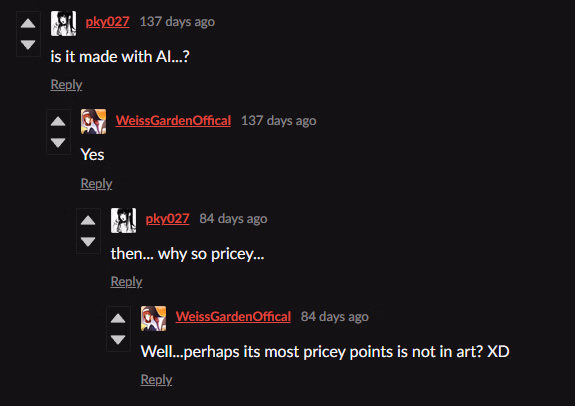Open WeissGardenOffical avatar on last comment

154,318
